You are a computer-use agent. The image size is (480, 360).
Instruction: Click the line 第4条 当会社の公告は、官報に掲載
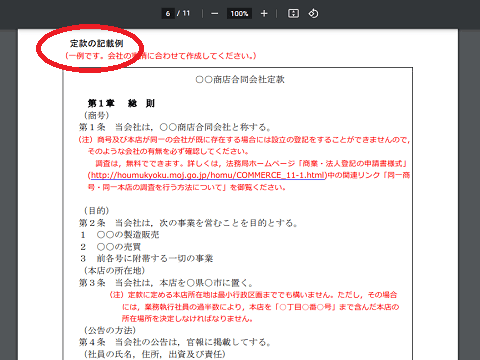coord(175,342)
